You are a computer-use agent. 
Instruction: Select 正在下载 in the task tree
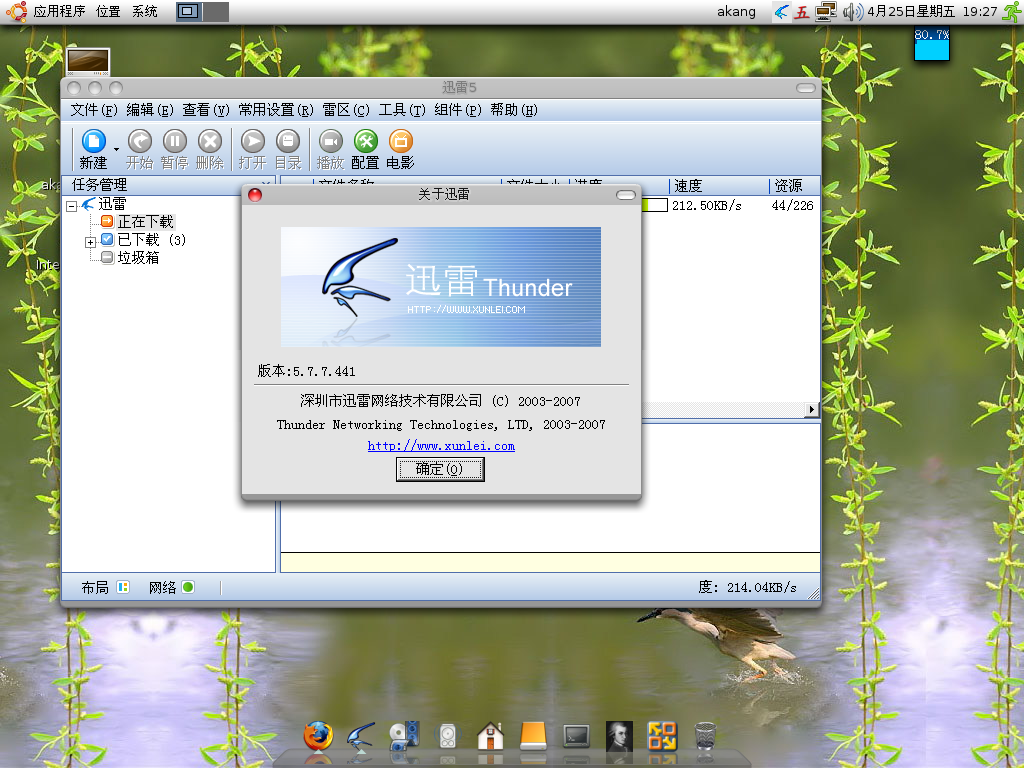[146, 222]
